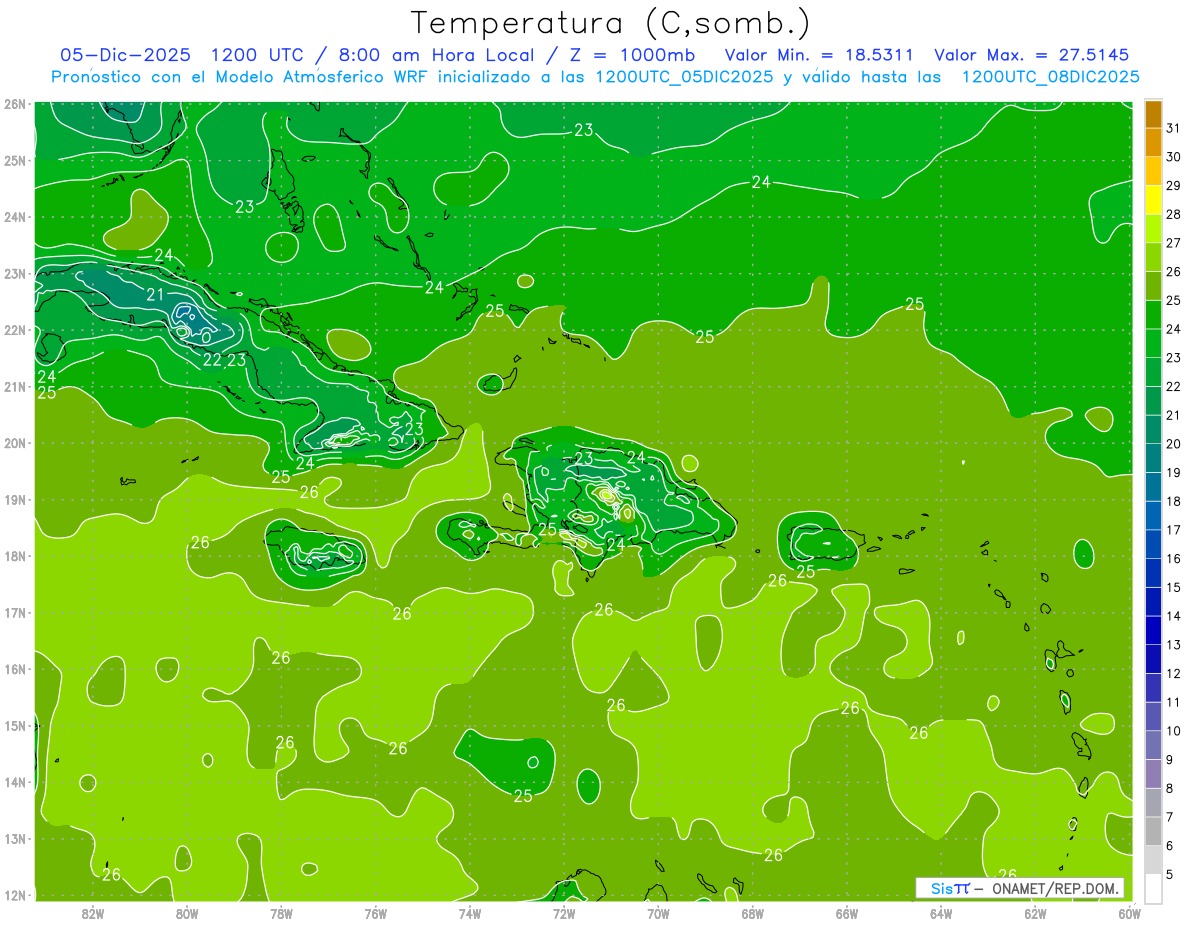
Task: Click the color bar legend value "5"
Action: (1171, 875)
